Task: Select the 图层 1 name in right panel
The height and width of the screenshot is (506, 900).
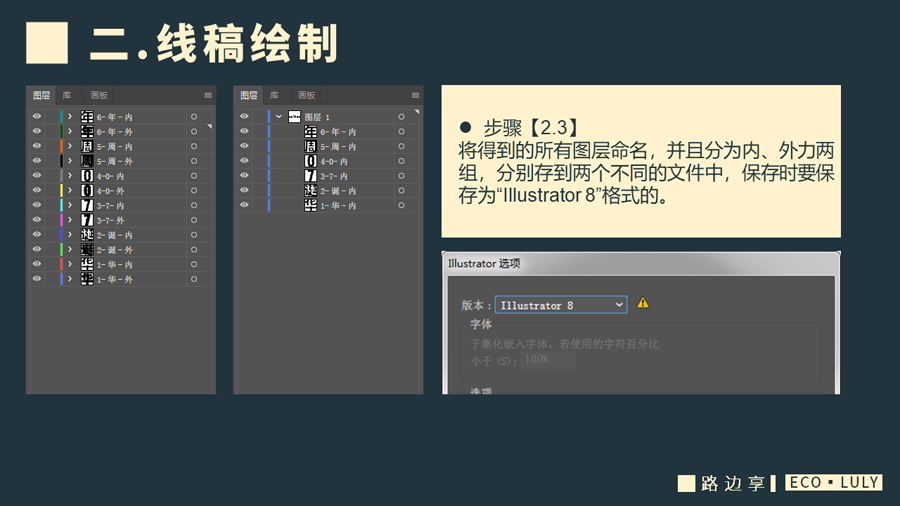Action: (x=317, y=117)
